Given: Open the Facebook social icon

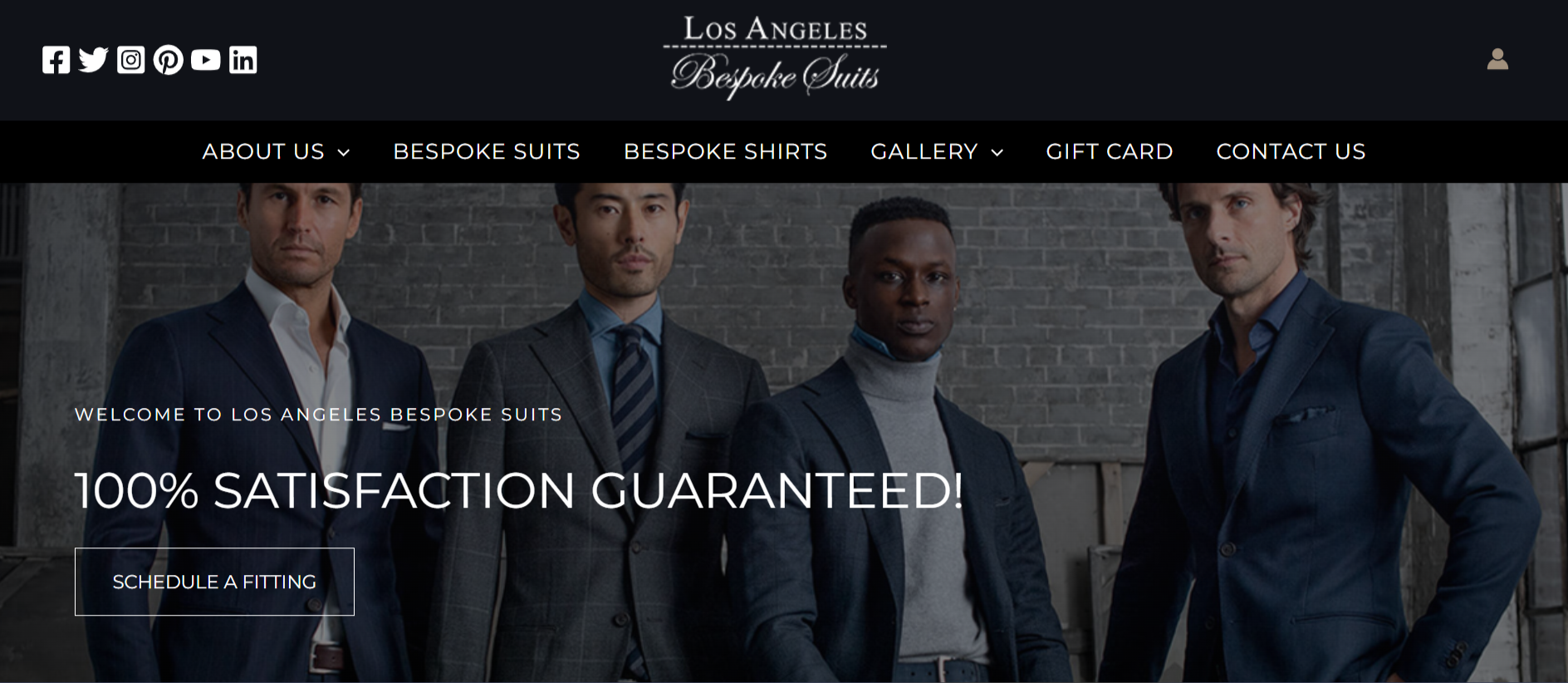Looking at the screenshot, I should [56, 60].
